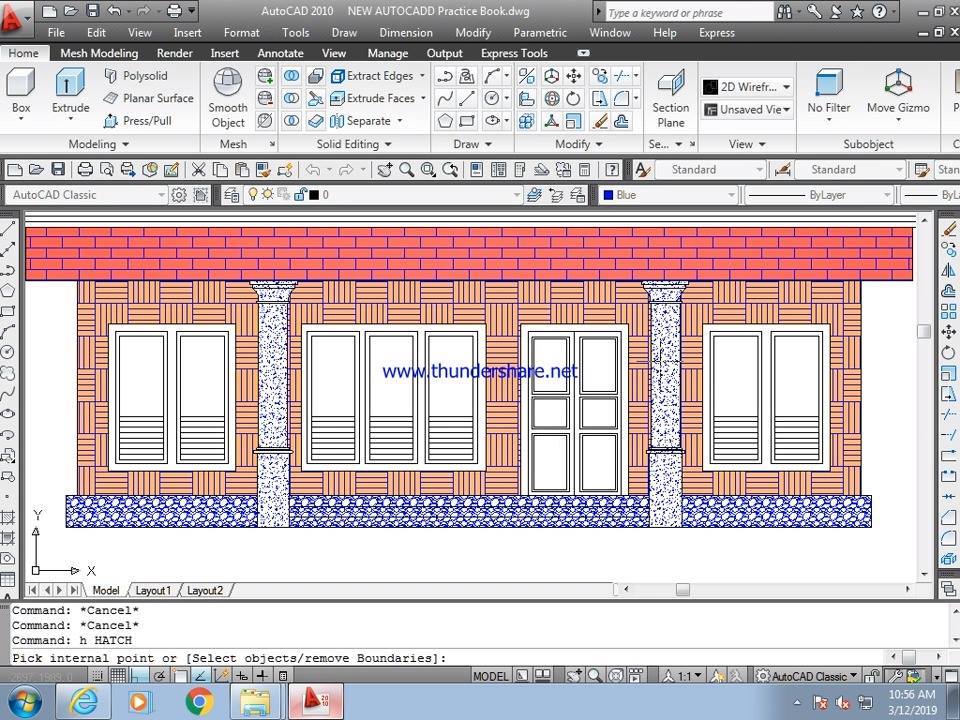Toggle Snap Mode in status bar
960x720 pixels.
(97, 675)
